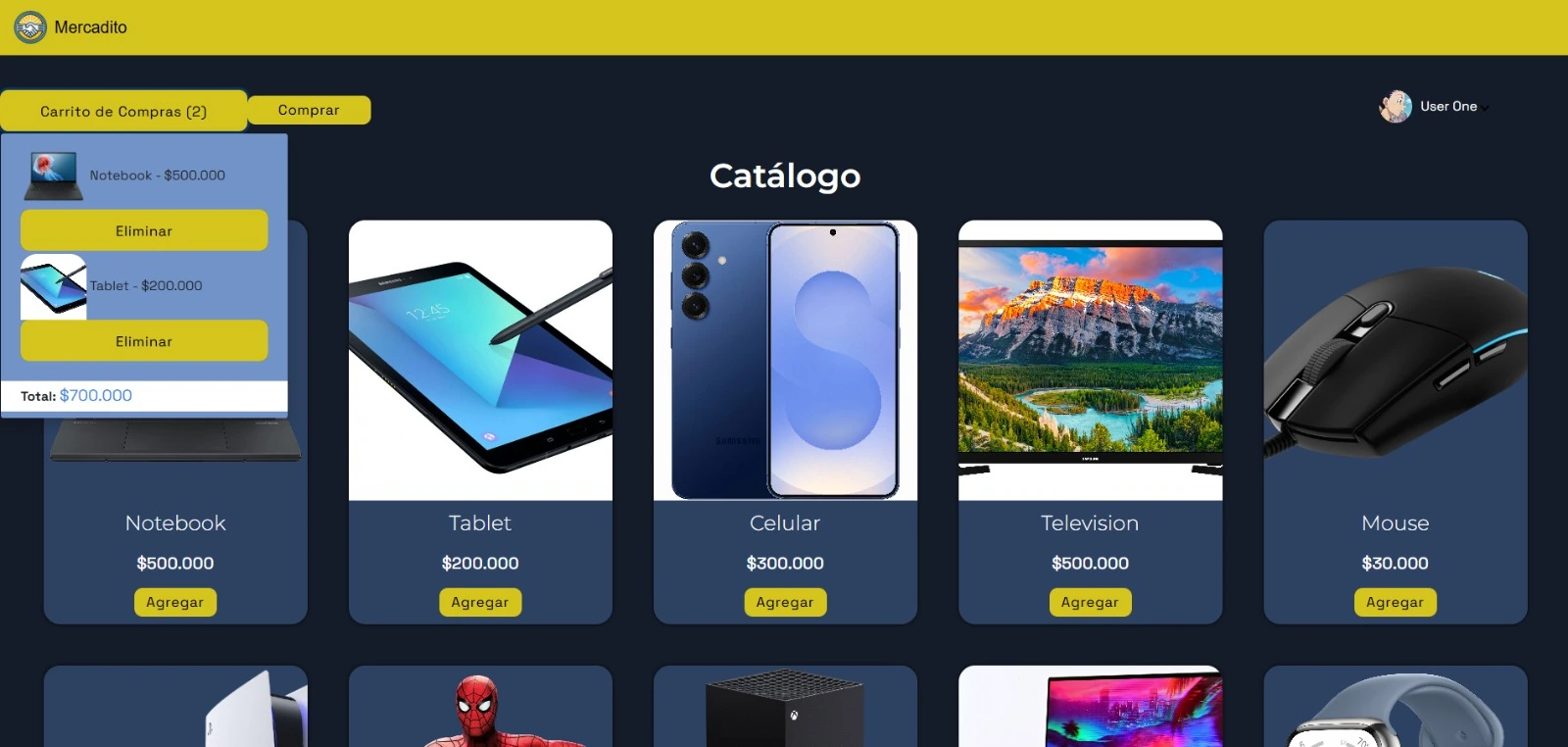Click the Mercadito logo icon
Viewport: 1568px width, 747px height.
coord(30,27)
